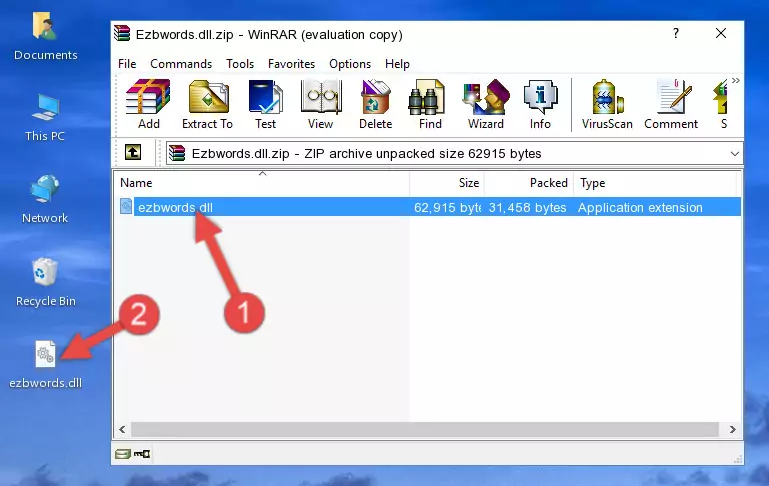Screen dimensions: 769x486
Task: Select the Documents desktop icon
Action: tap(45, 36)
